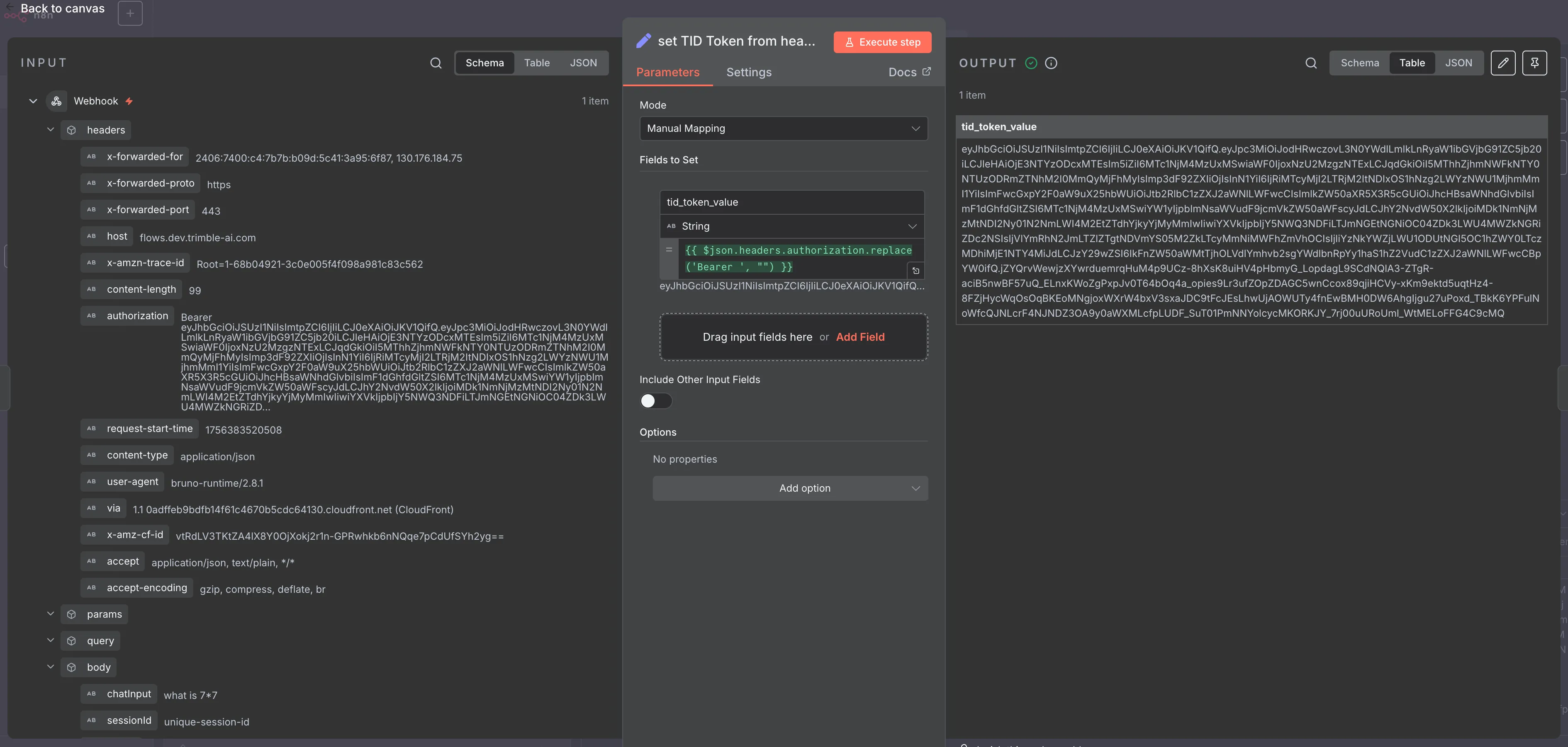Click AB type icon of authorization field

pyautogui.click(x=91, y=316)
